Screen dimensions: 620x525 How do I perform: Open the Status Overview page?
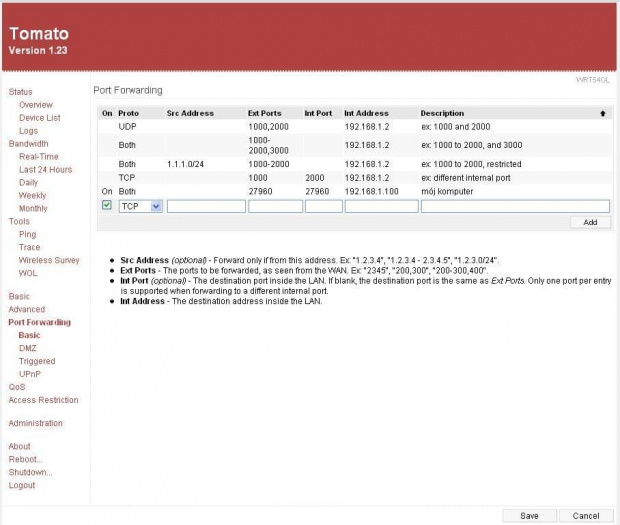35,105
